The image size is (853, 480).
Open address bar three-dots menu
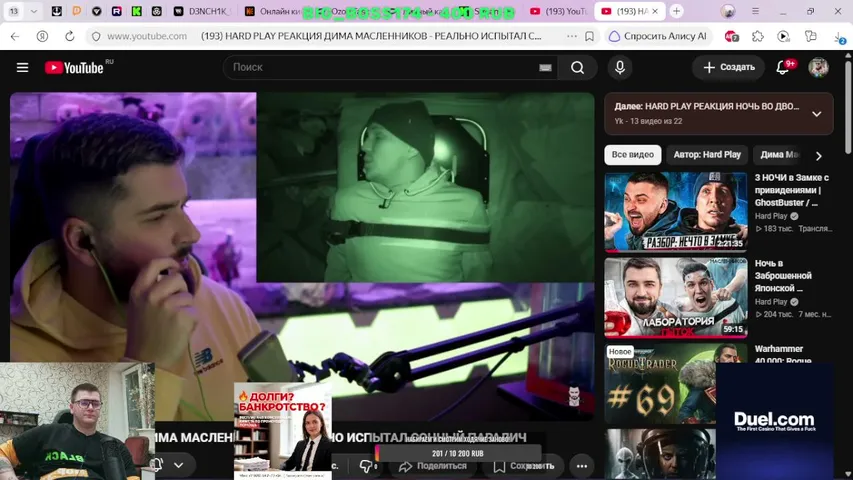tap(571, 36)
